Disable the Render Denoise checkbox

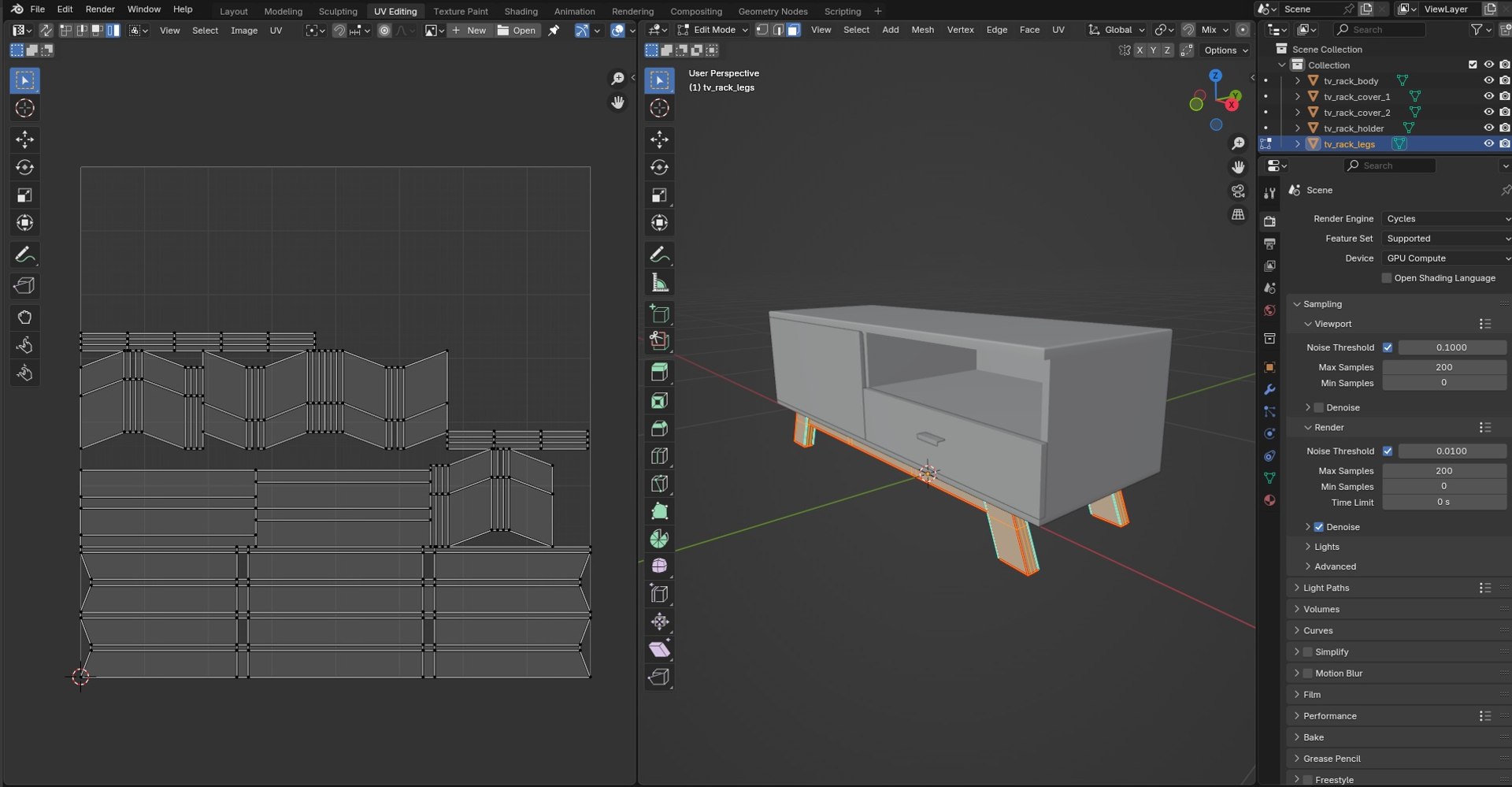(1318, 527)
